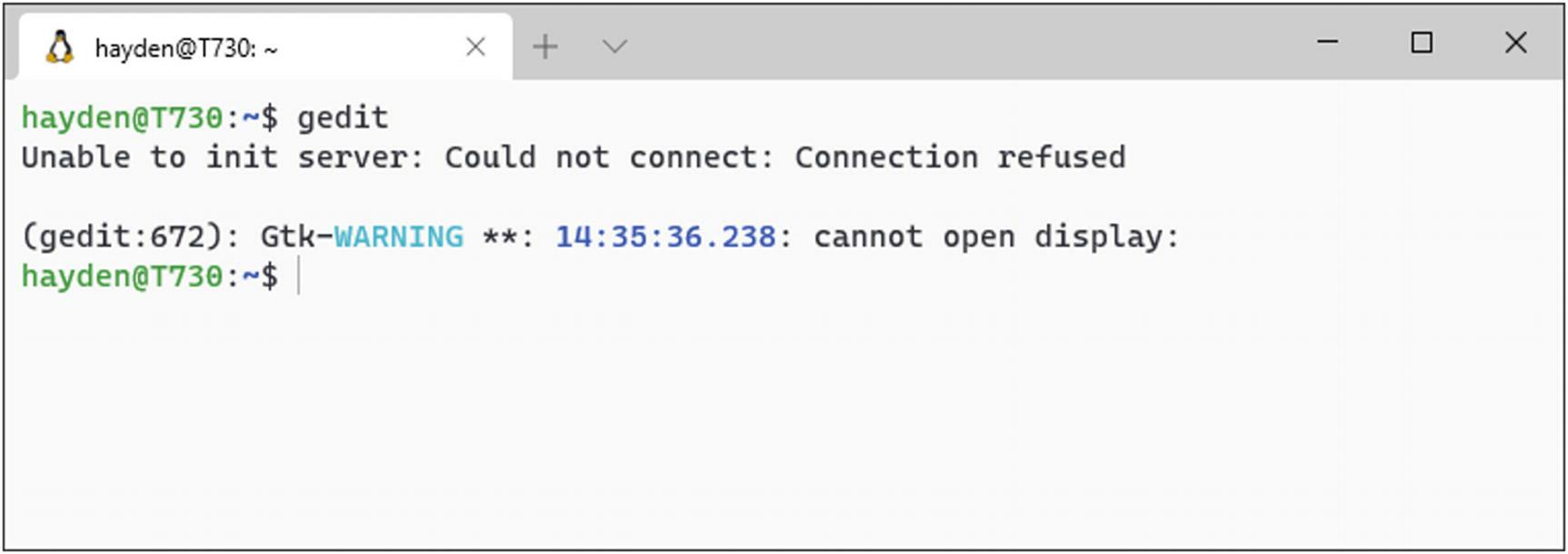Click the second green hayden@T730 prompt
The width and height of the screenshot is (1568, 554).
tap(122, 276)
